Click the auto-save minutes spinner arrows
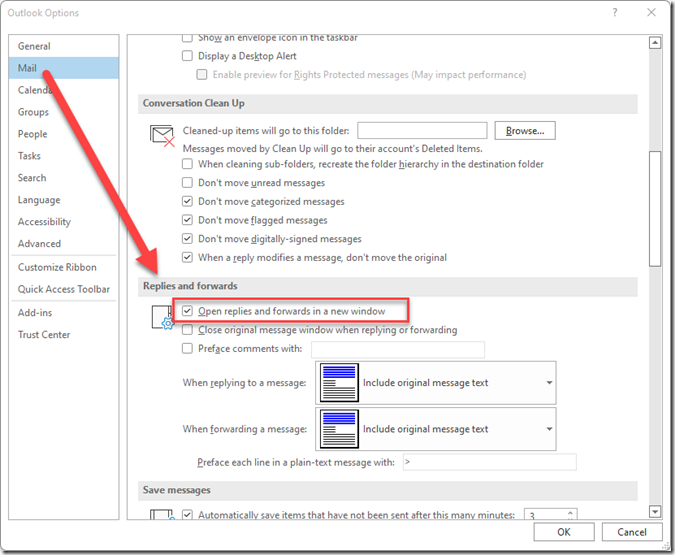This screenshot has width=675, height=555. coord(570,515)
